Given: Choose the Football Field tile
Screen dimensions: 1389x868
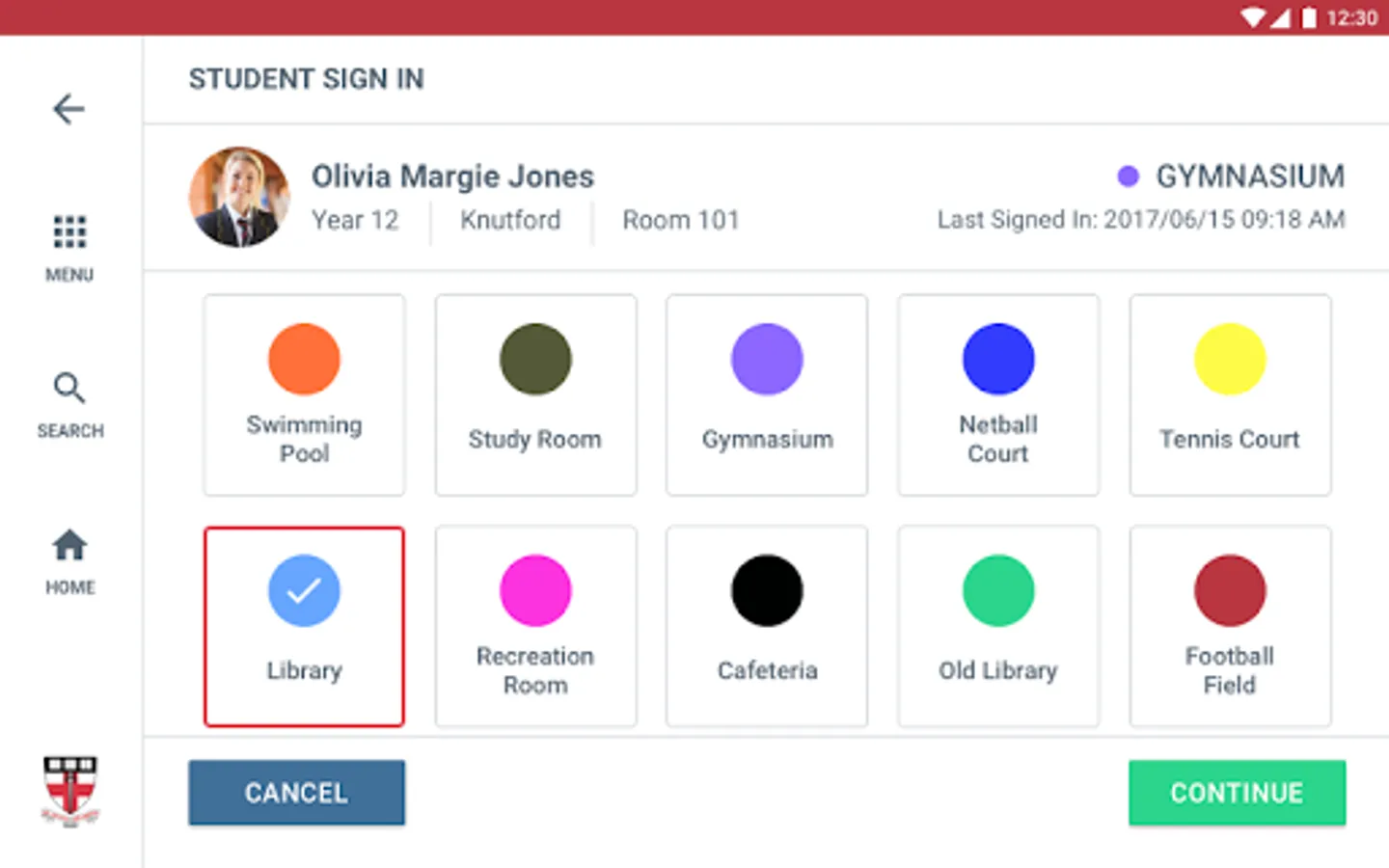Looking at the screenshot, I should pos(1230,626).
